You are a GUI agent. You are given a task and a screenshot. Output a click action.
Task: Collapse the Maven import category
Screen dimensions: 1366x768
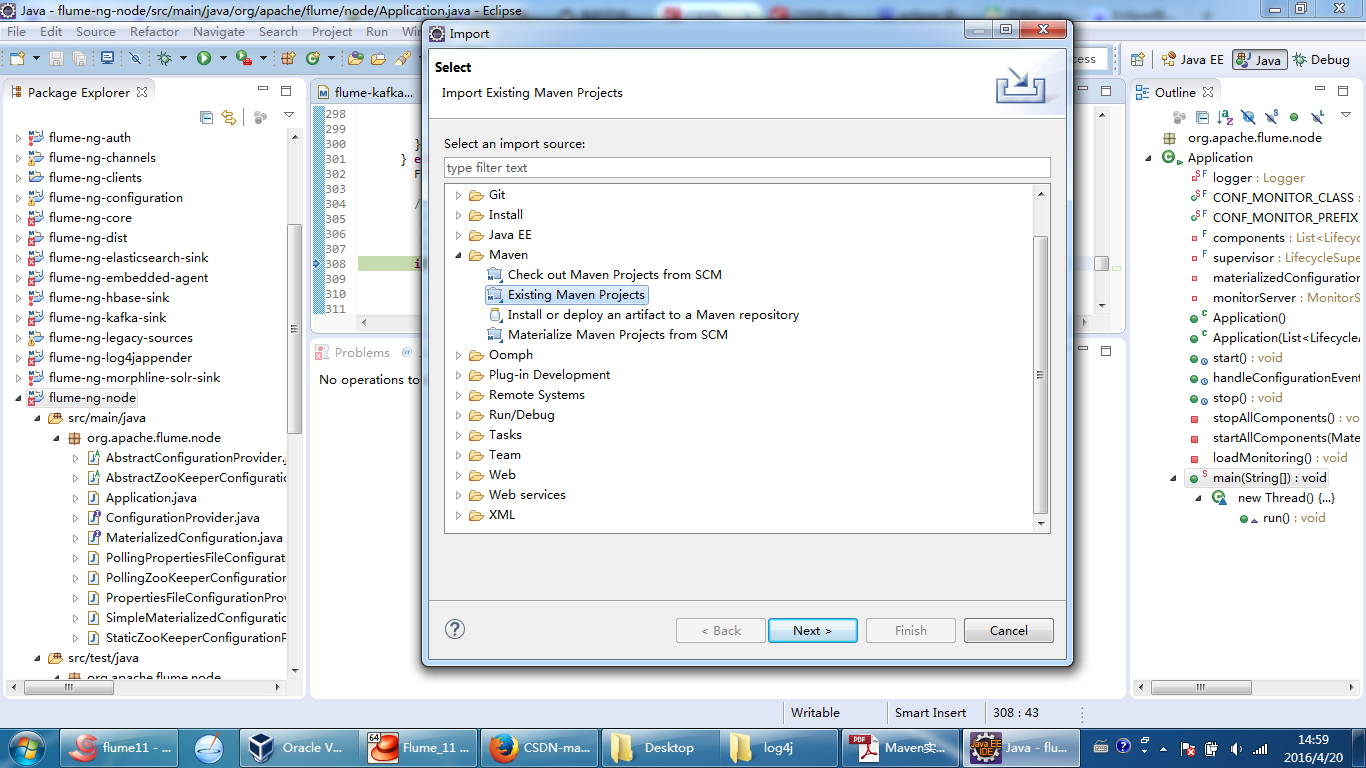click(459, 255)
